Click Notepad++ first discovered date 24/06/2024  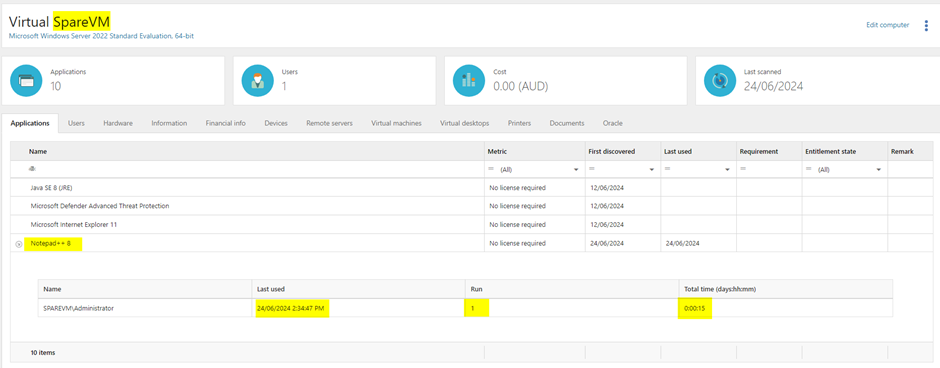[607, 243]
